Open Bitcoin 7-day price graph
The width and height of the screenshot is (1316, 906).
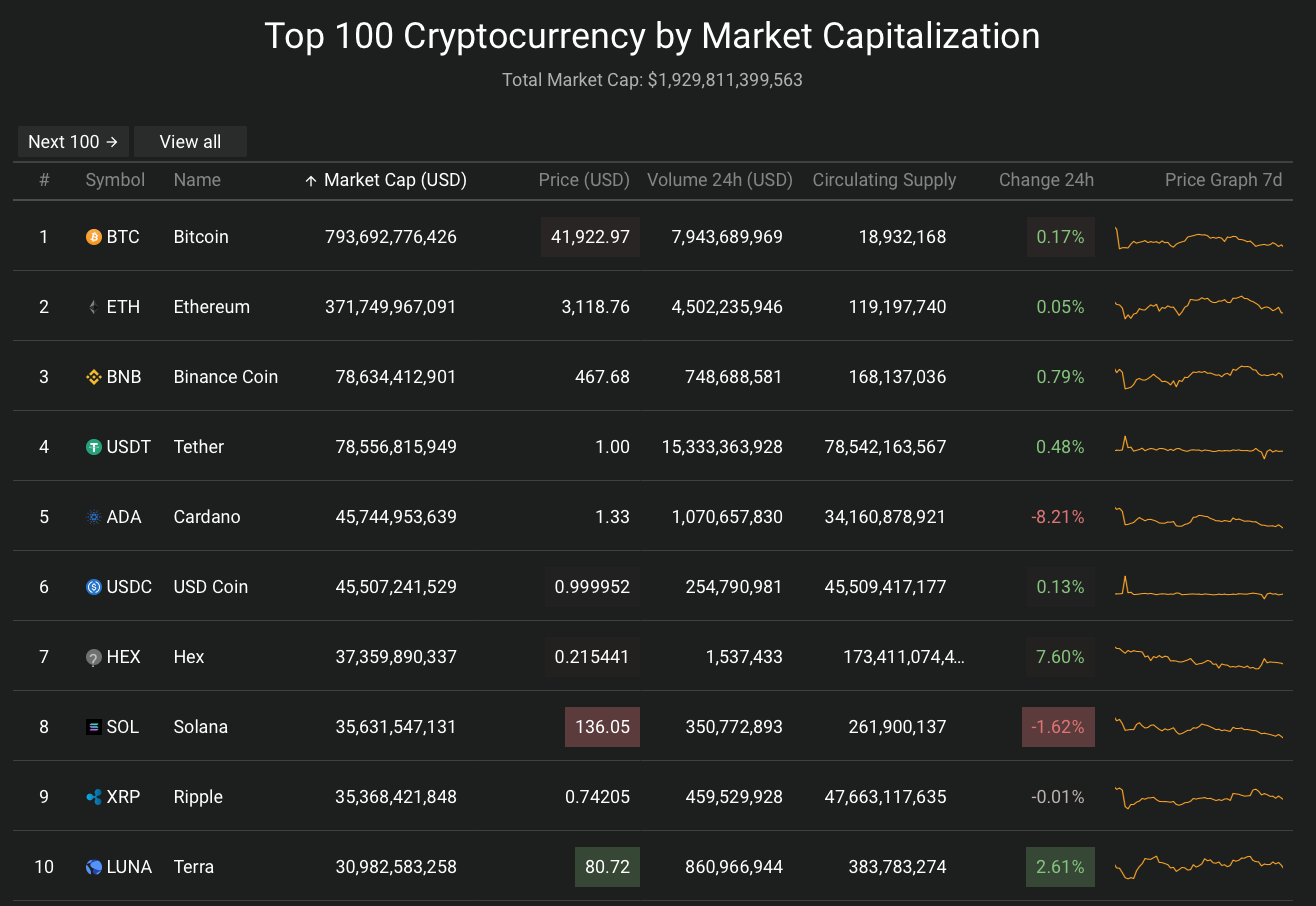coord(1199,239)
